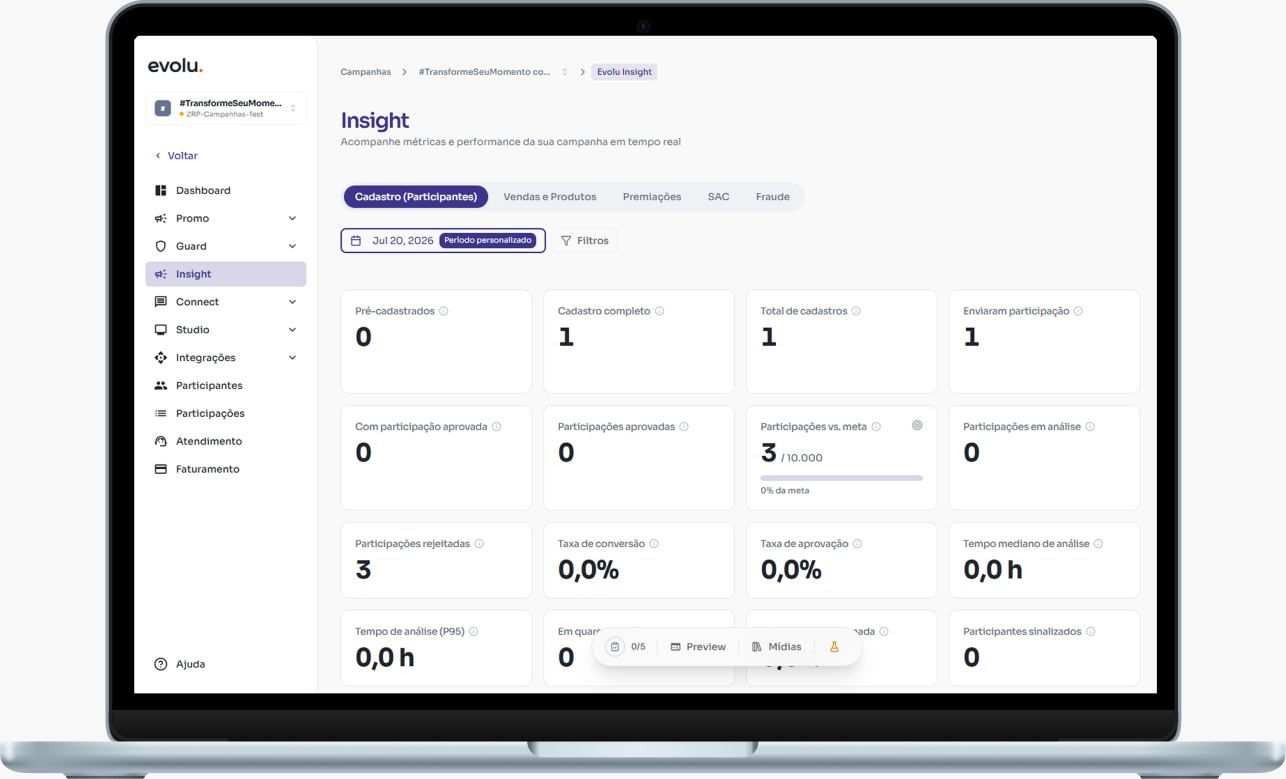Image resolution: width=1286 pixels, height=779 pixels.
Task: Select the SAC tab
Action: coord(719,197)
